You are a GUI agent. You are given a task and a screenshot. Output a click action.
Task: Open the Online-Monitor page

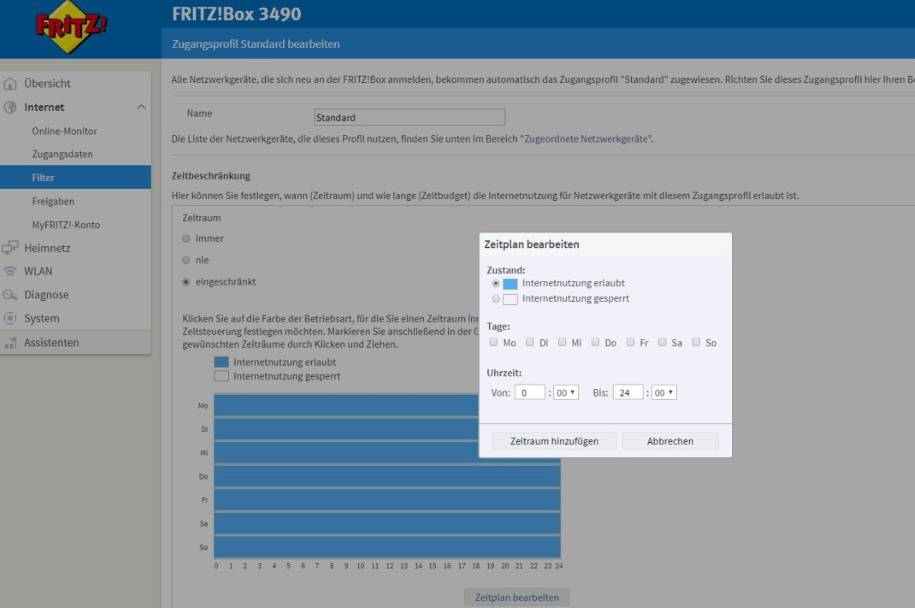(64, 131)
